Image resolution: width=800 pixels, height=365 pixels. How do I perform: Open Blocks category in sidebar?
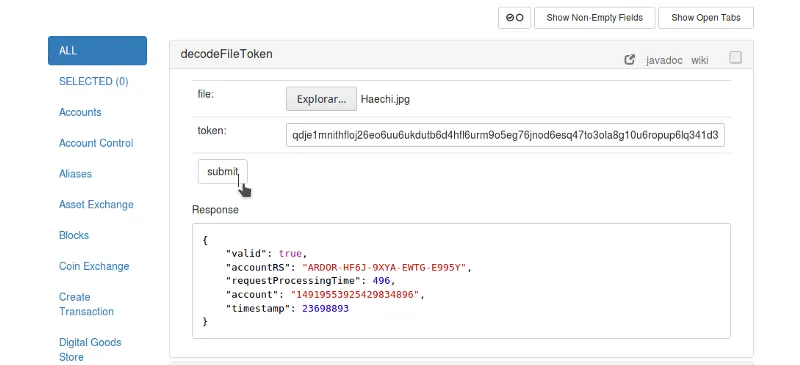(74, 235)
